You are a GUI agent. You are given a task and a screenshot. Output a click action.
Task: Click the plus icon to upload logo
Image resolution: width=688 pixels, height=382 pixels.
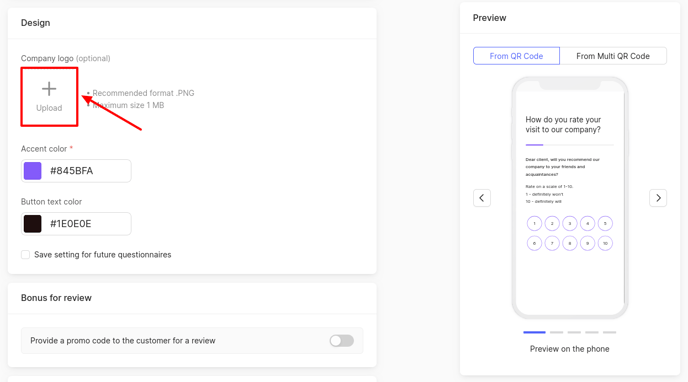(x=49, y=89)
